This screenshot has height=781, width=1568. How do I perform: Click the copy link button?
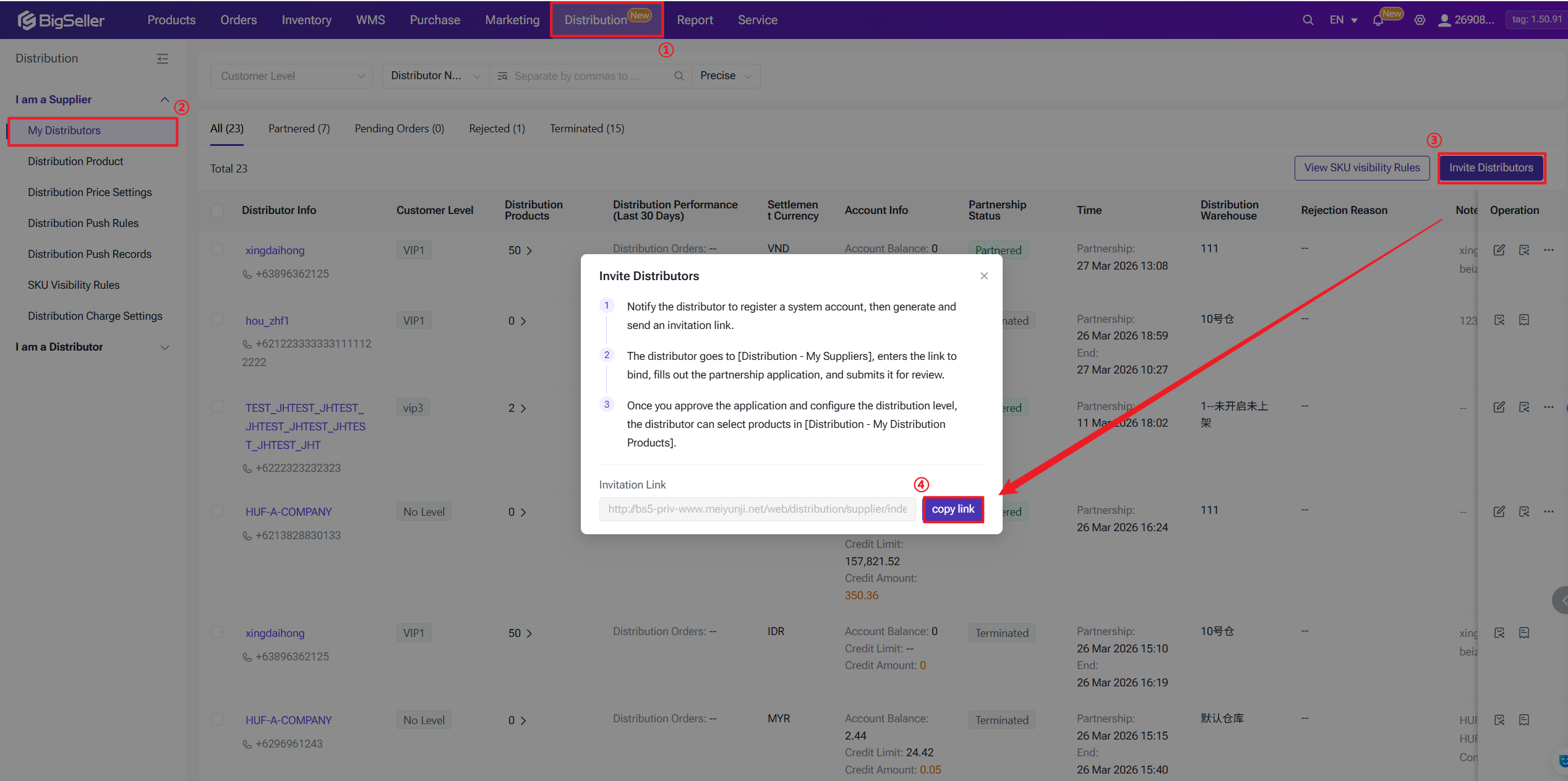pyautogui.click(x=953, y=509)
